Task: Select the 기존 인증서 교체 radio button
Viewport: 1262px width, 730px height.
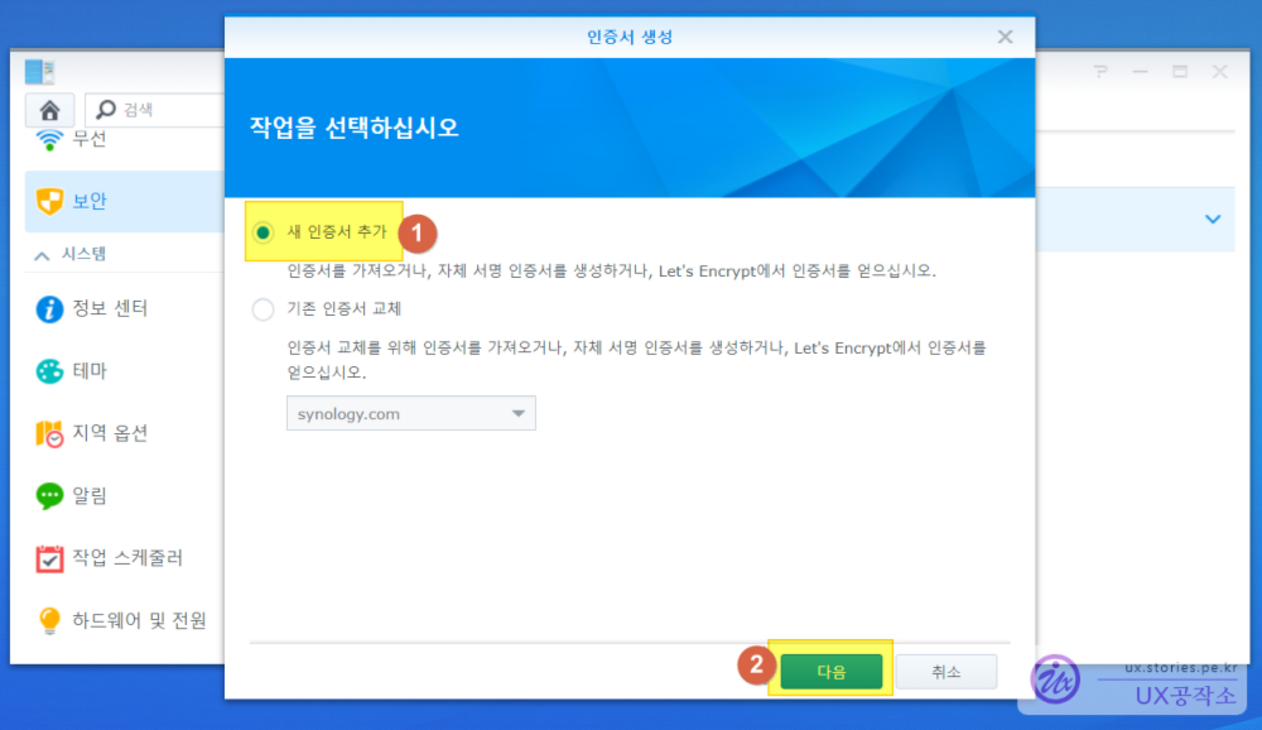Action: click(263, 310)
